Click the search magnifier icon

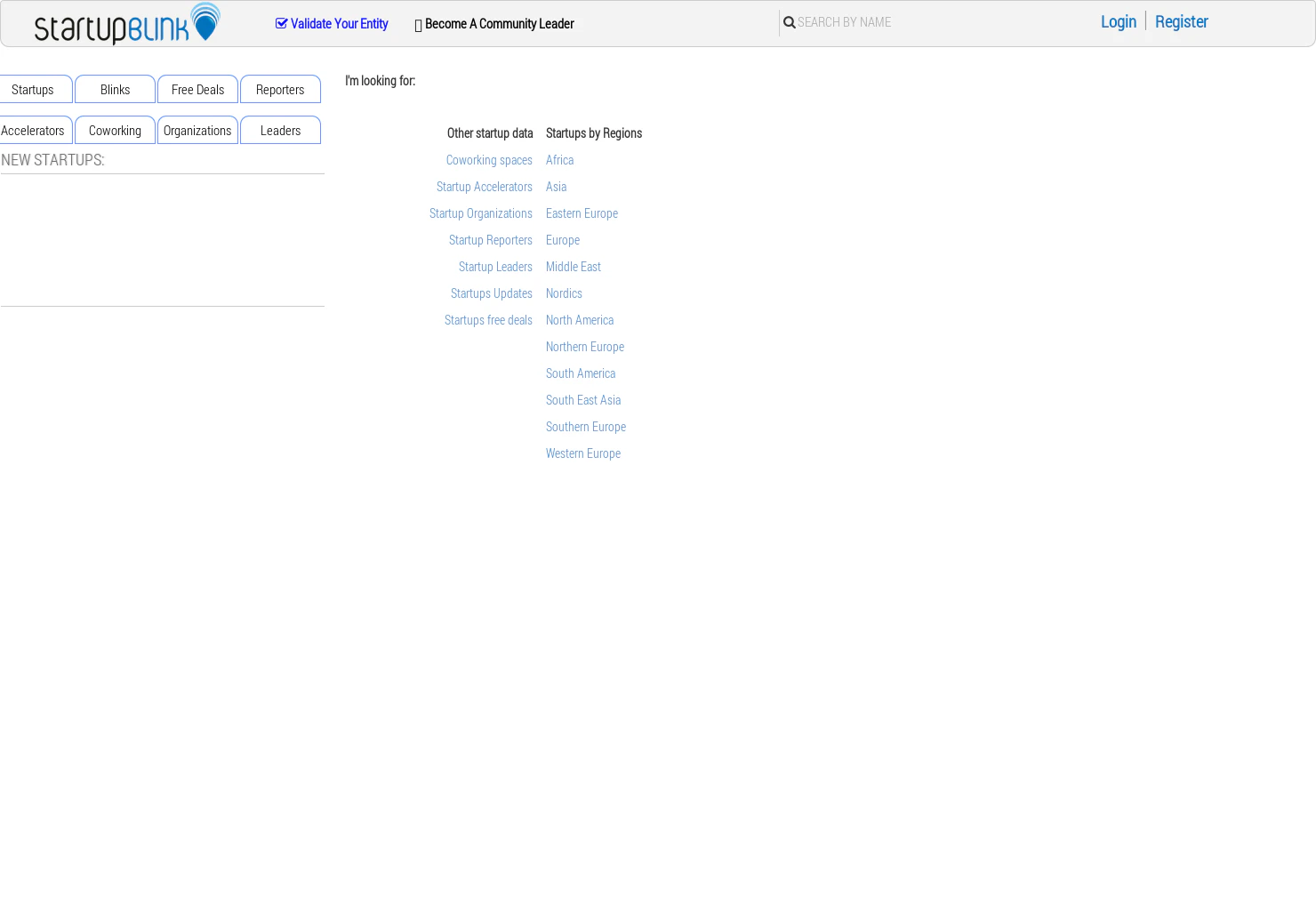click(789, 23)
